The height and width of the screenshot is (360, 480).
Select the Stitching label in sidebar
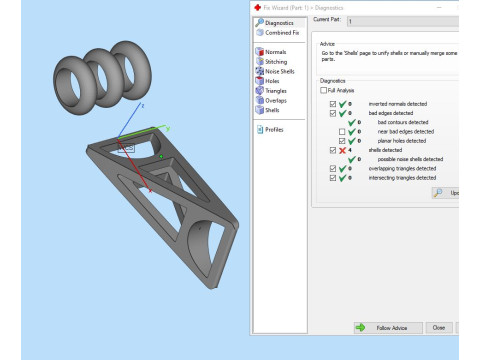[276, 62]
